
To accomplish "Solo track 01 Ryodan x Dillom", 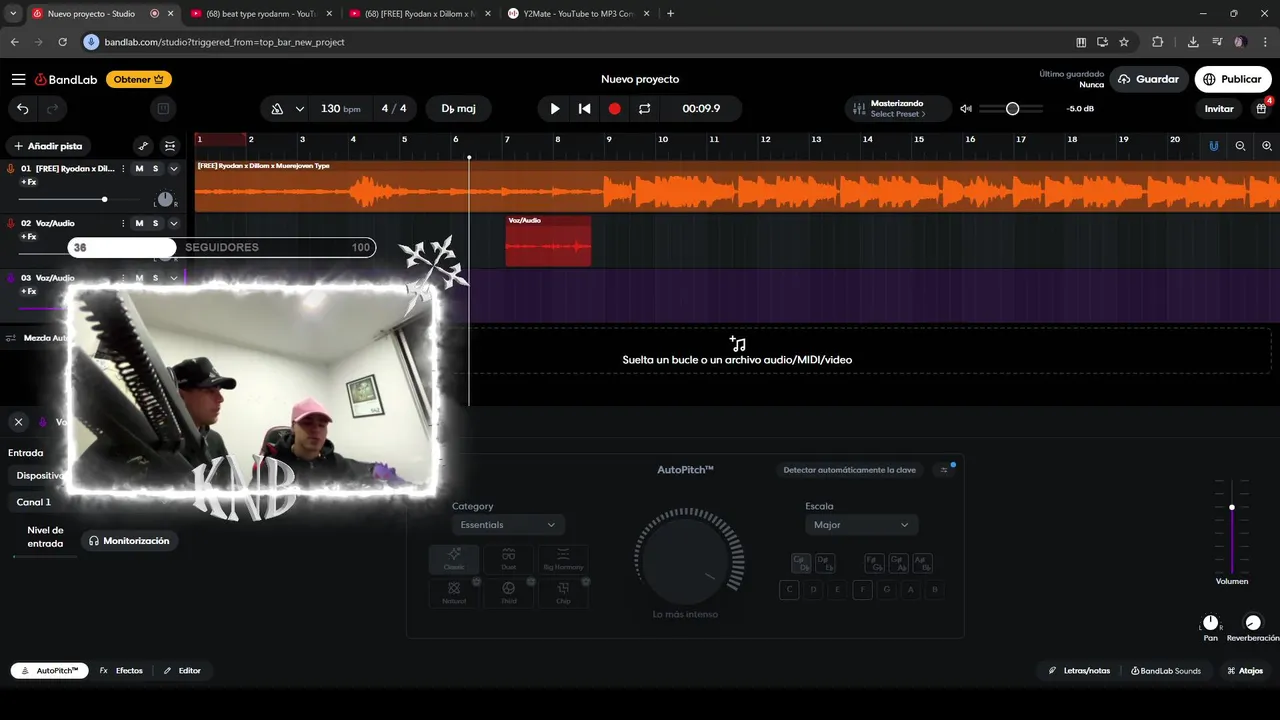I will click(155, 168).
